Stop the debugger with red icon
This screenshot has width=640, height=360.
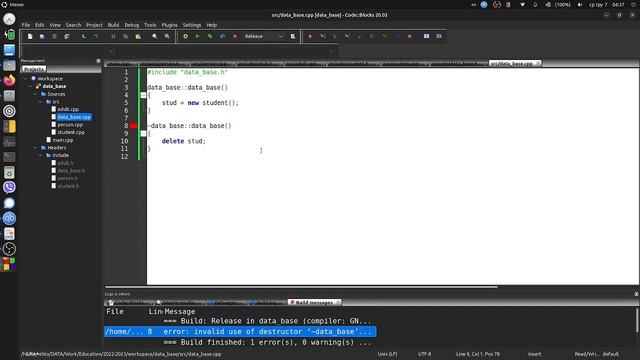click(x=409, y=36)
